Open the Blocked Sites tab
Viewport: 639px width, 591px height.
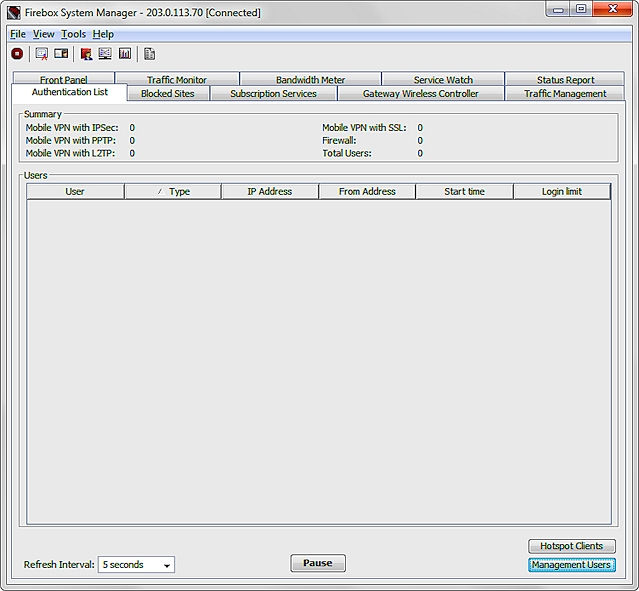point(168,94)
